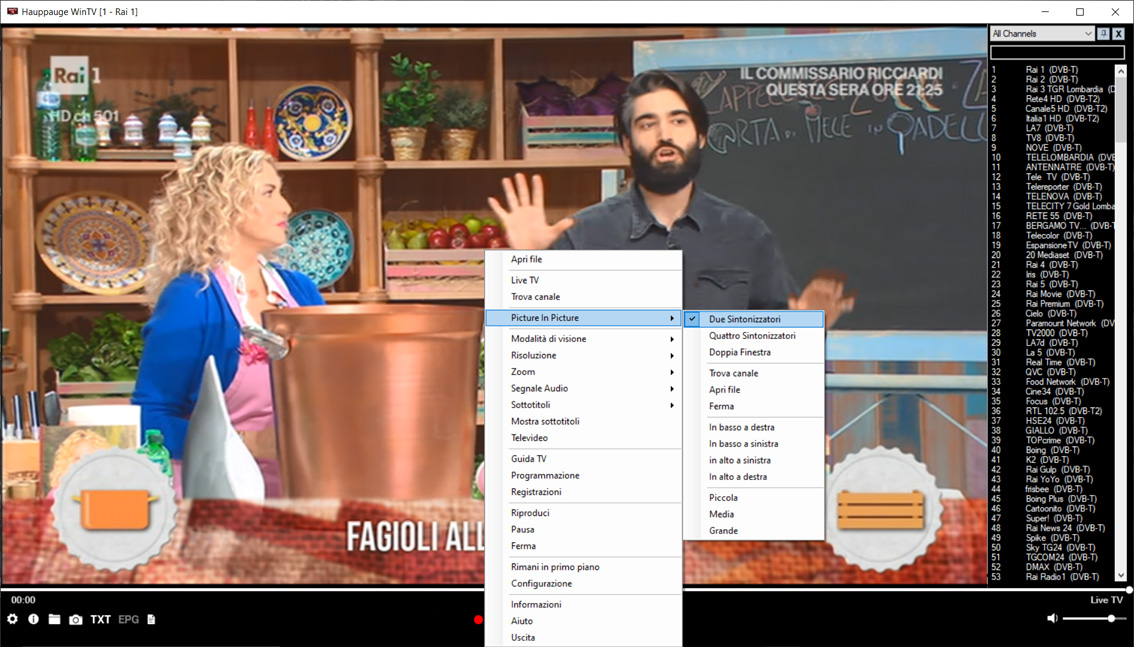
Task: Select channel Rai Movie (DVB-T)
Action: pos(1052,294)
